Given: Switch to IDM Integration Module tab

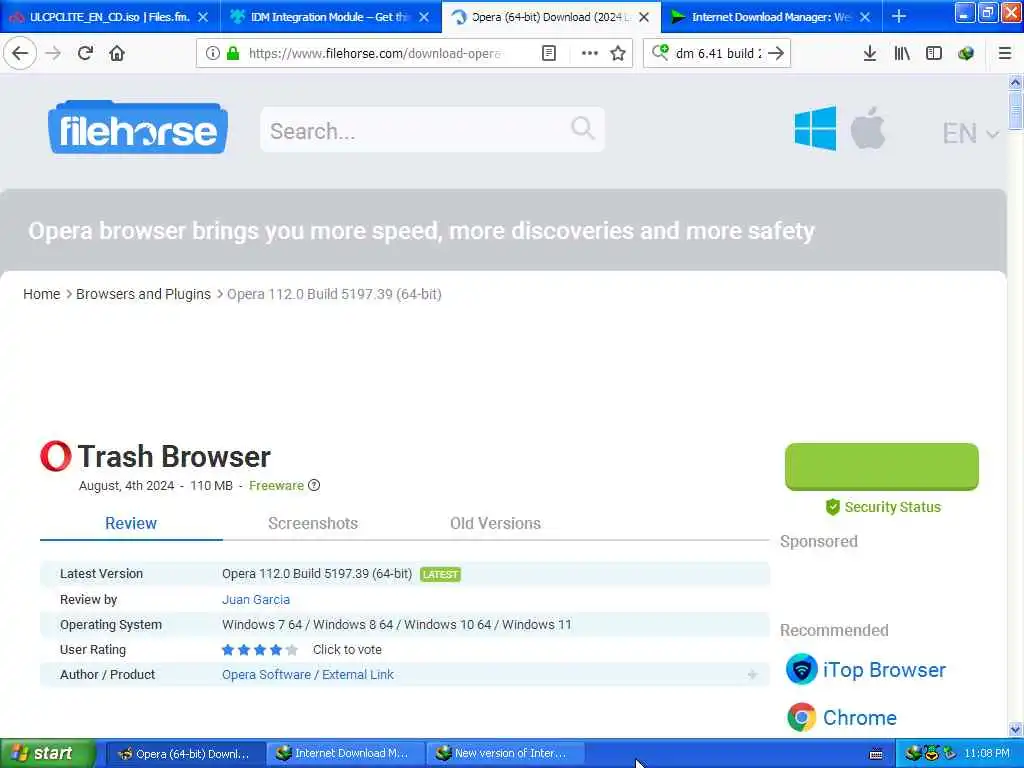Looking at the screenshot, I should coord(328,17).
